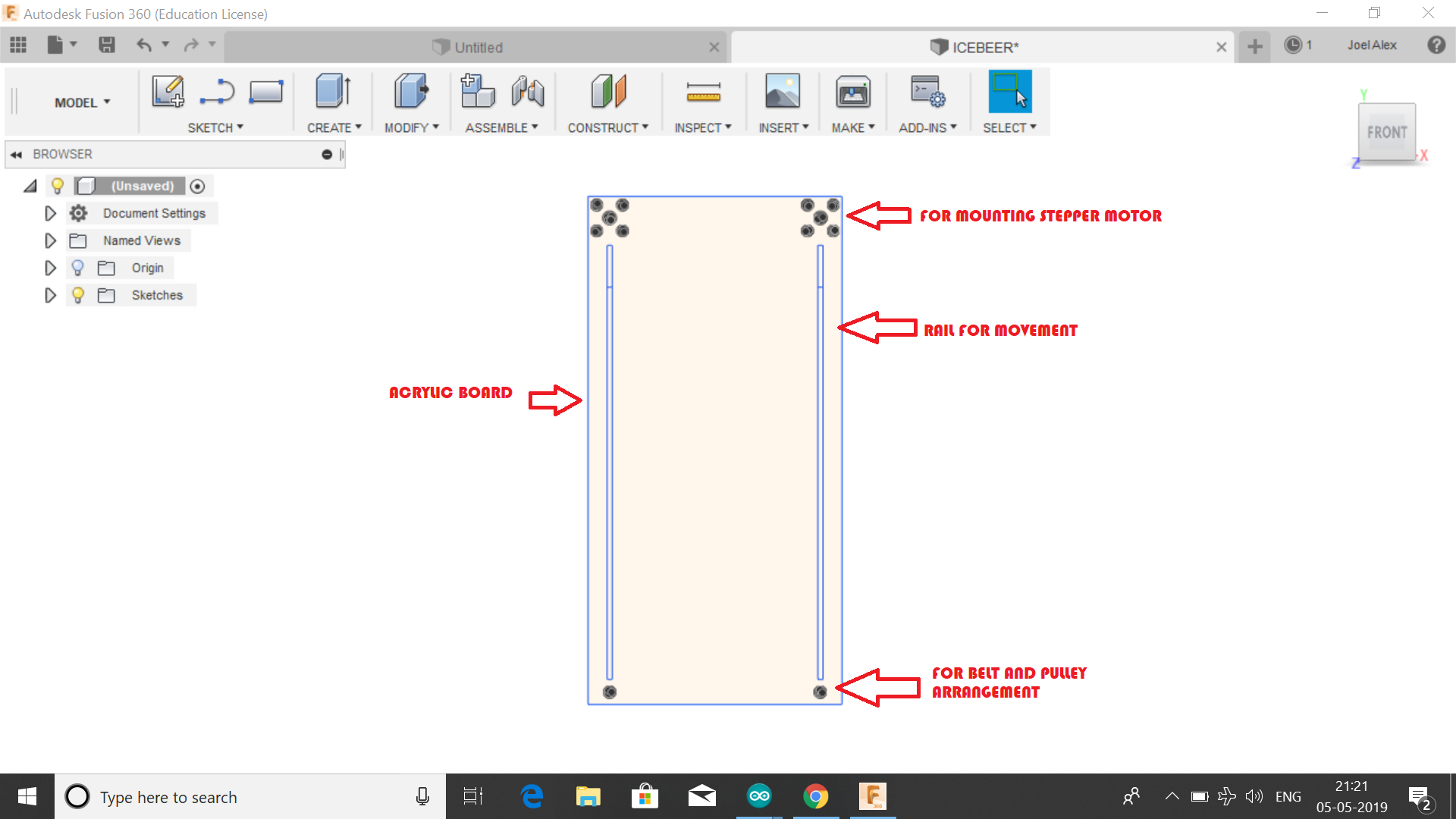Screen dimensions: 1456x819
Task: Click the 3D Print icon under Make
Action: tap(852, 92)
